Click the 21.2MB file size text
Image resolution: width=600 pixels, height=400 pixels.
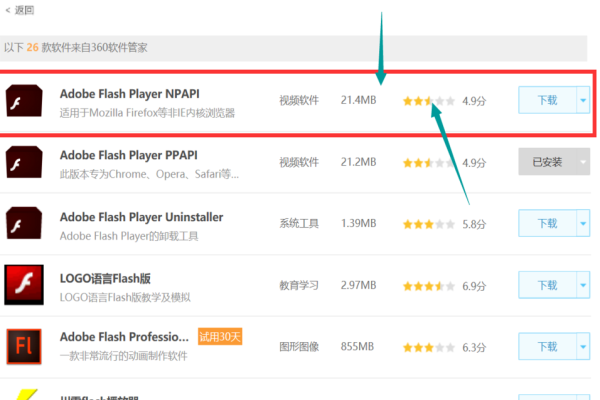[359, 162]
